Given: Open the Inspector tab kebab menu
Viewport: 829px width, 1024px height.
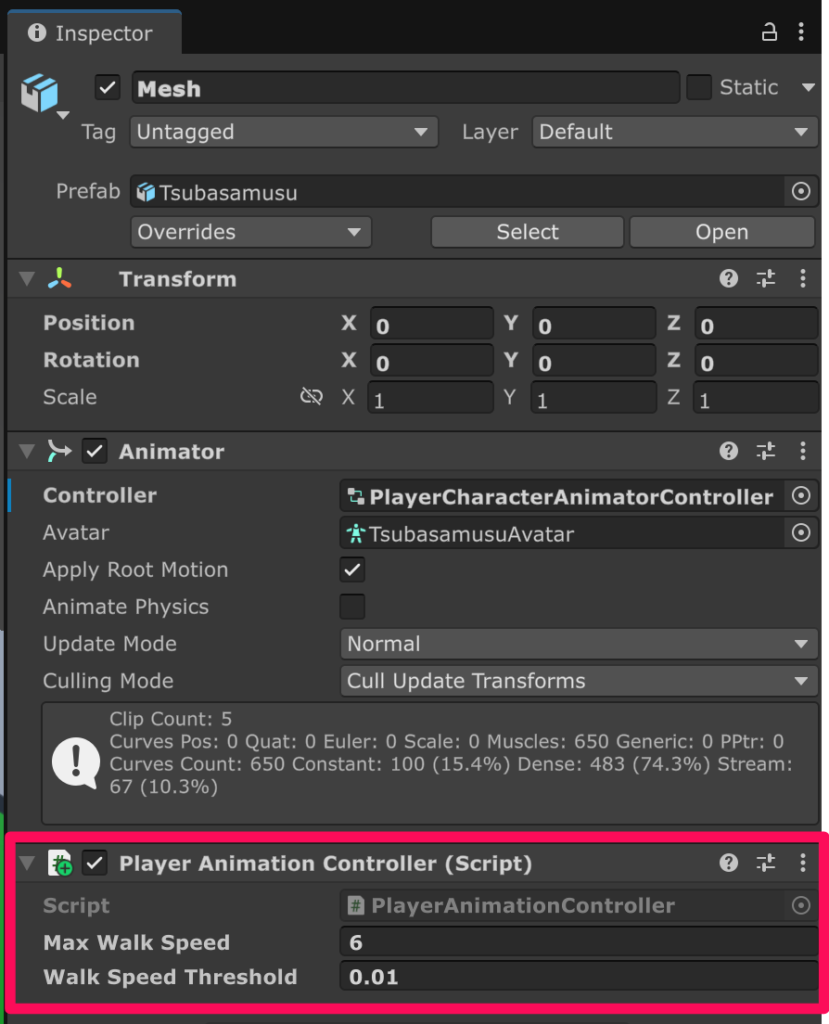Looking at the screenshot, I should (x=801, y=32).
